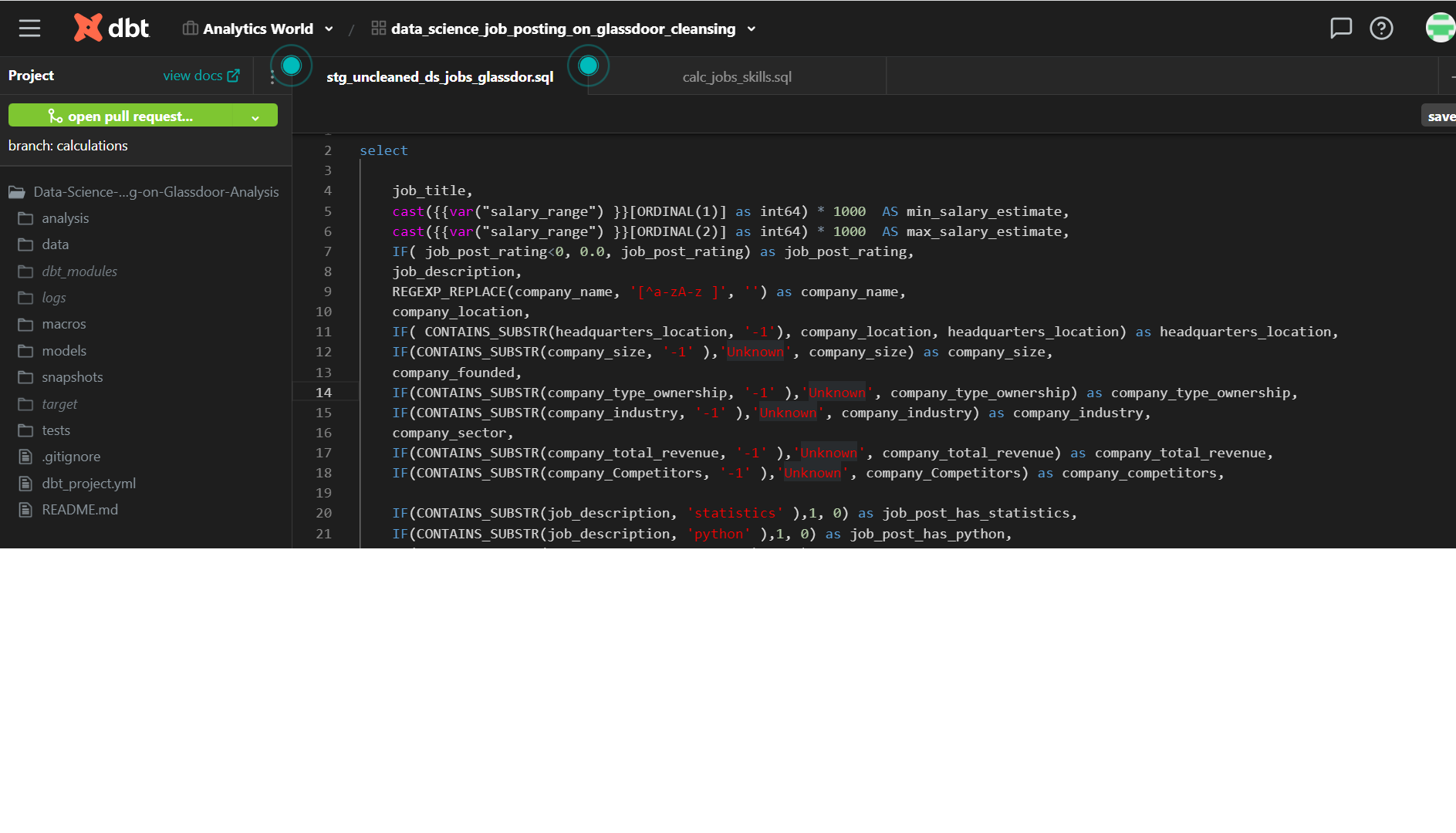The height and width of the screenshot is (833, 1456).
Task: Expand the data_science_job_posting project dropdown
Action: pyautogui.click(x=752, y=29)
